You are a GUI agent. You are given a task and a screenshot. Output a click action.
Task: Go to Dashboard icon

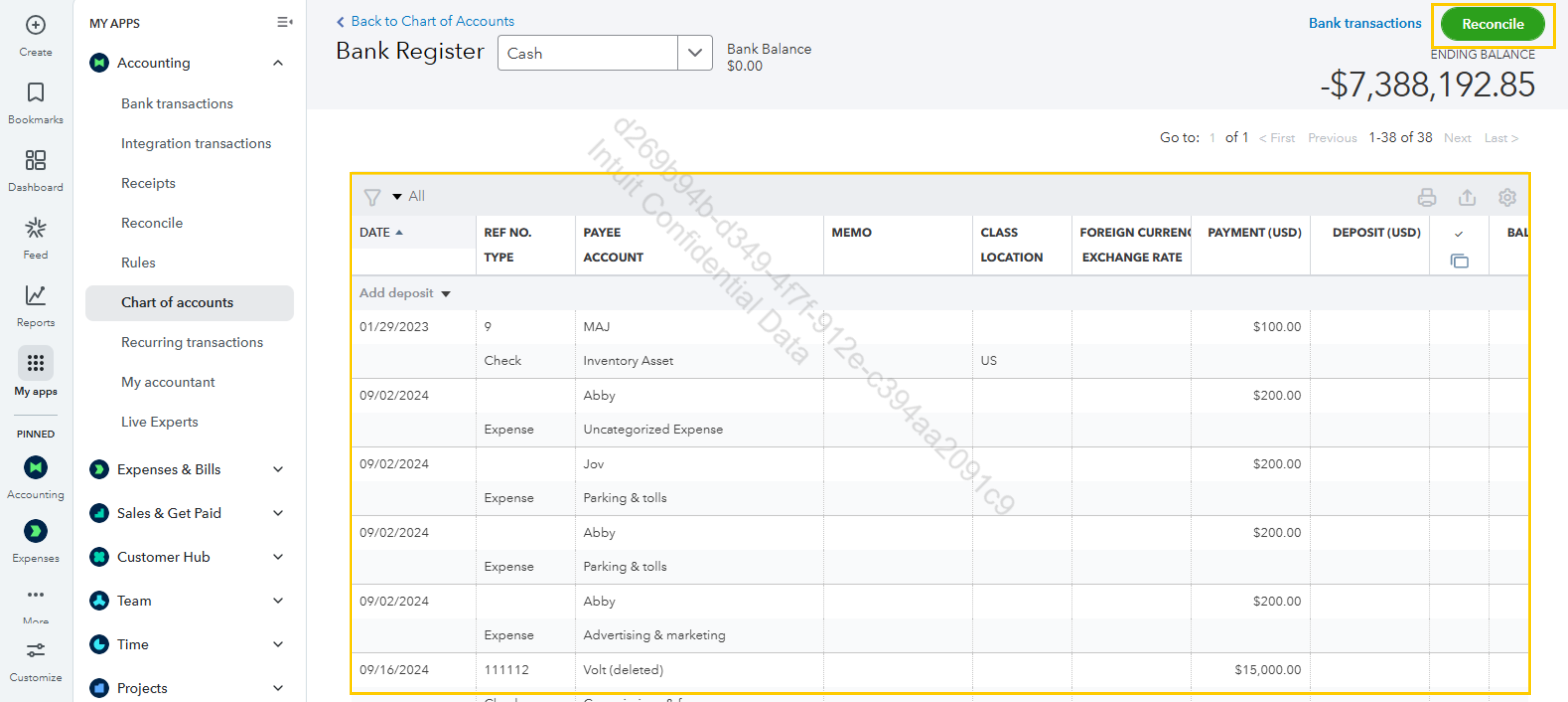35,160
